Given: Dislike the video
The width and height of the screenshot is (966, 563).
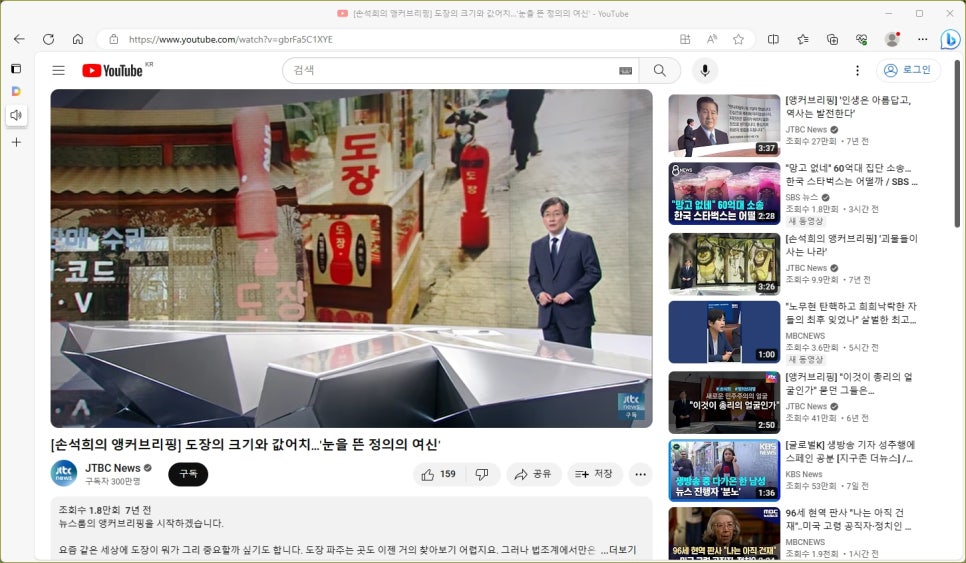Looking at the screenshot, I should [x=482, y=474].
